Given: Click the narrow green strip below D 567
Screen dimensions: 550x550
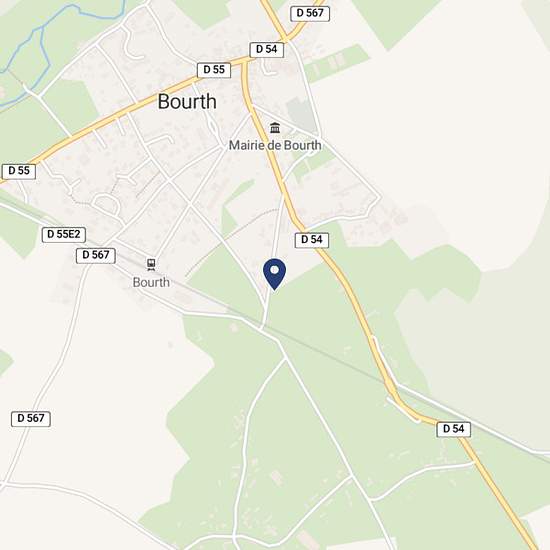Looking at the screenshot, I should click(336, 63).
